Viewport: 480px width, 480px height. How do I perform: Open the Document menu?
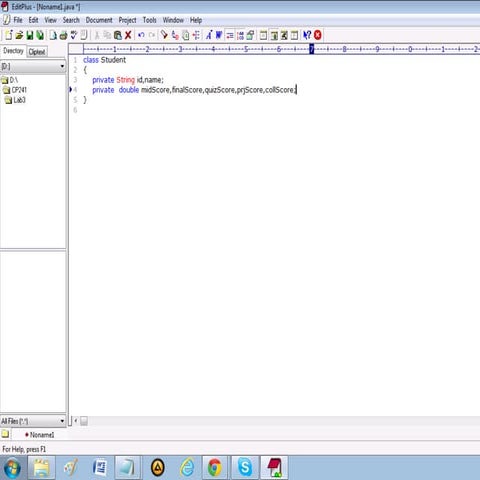pos(99,20)
